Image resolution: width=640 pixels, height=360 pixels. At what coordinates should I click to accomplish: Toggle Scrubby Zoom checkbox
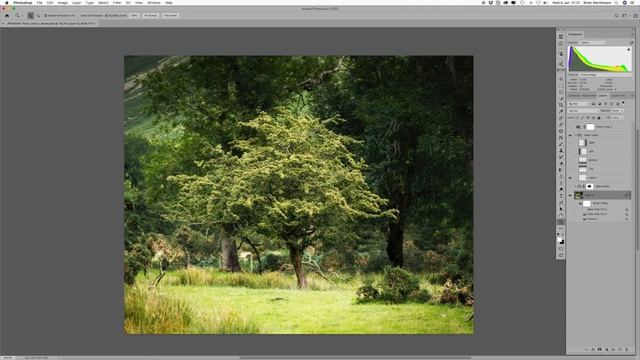pos(106,16)
